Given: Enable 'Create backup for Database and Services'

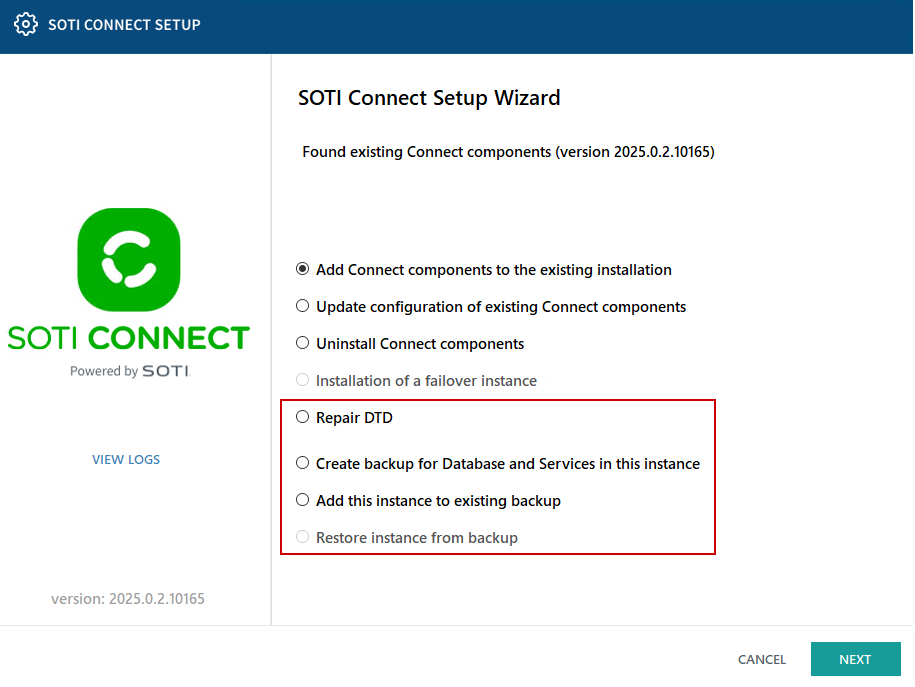Looking at the screenshot, I should [302, 463].
